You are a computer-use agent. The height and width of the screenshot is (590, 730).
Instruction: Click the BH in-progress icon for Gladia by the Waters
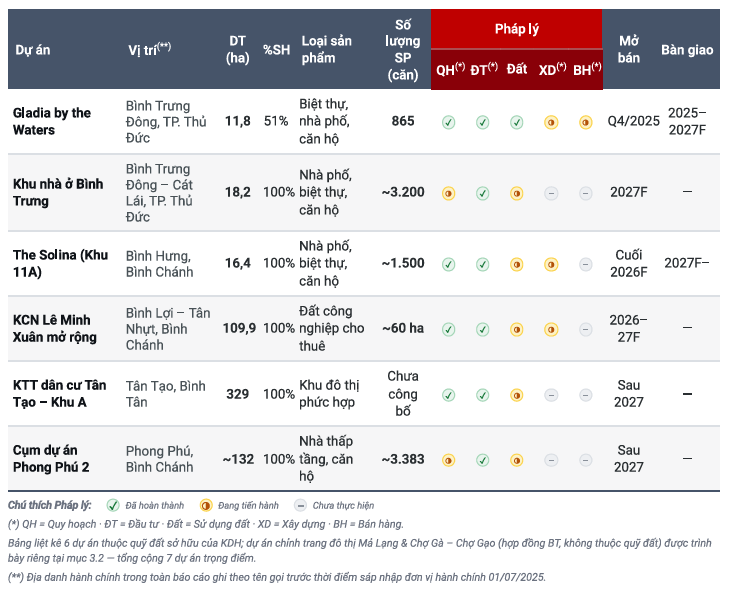pyautogui.click(x=586, y=122)
